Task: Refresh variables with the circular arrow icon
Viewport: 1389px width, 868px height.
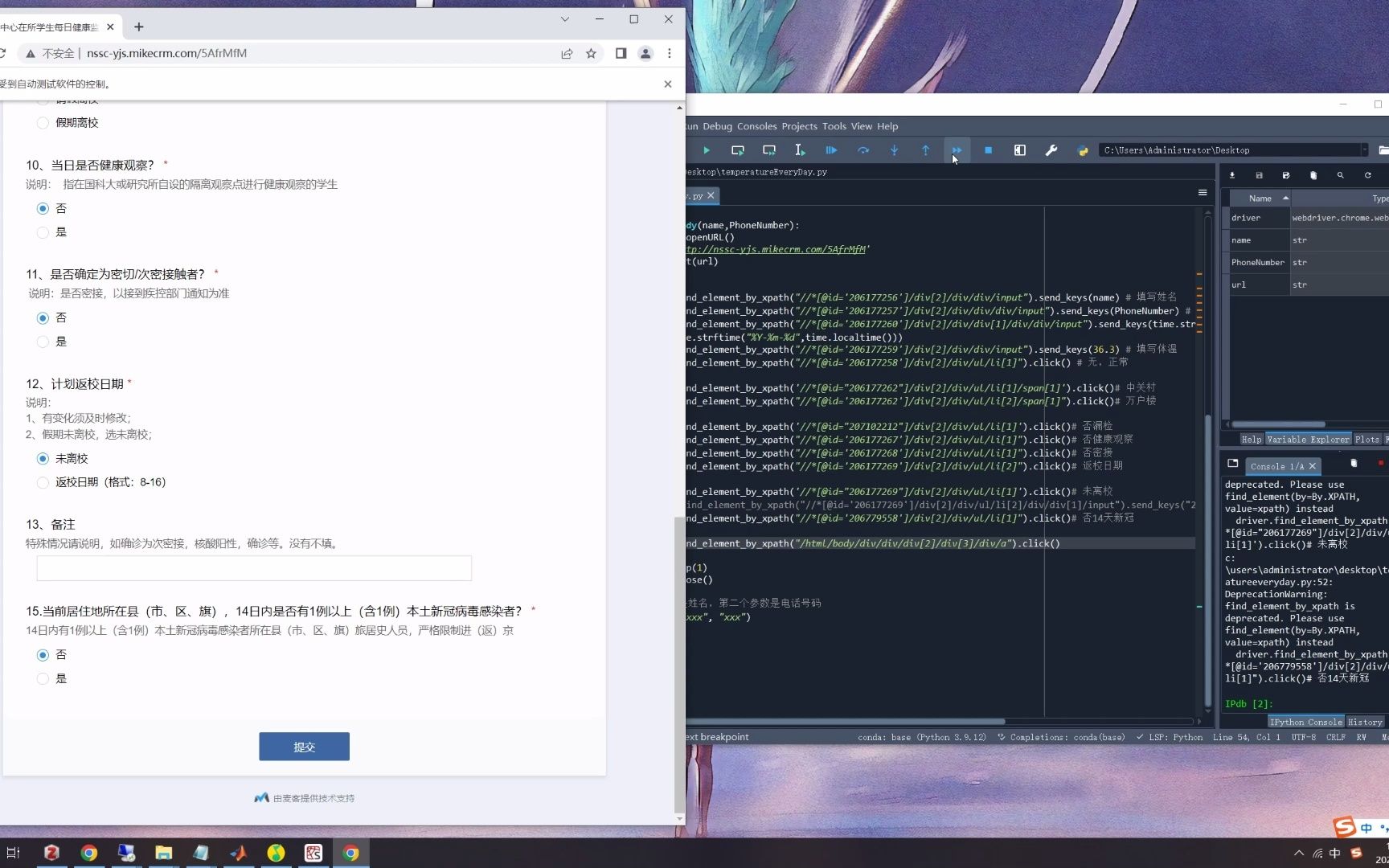Action: click(1367, 175)
